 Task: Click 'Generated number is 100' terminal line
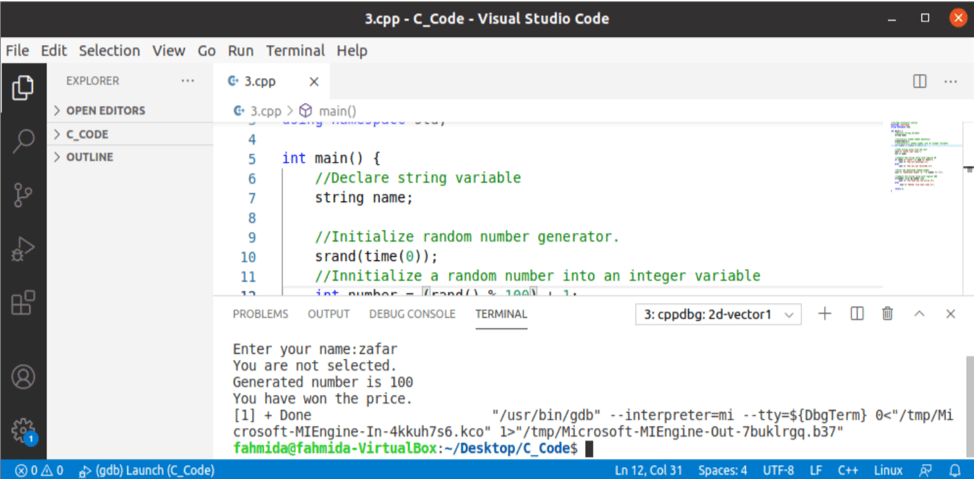[x=323, y=382]
